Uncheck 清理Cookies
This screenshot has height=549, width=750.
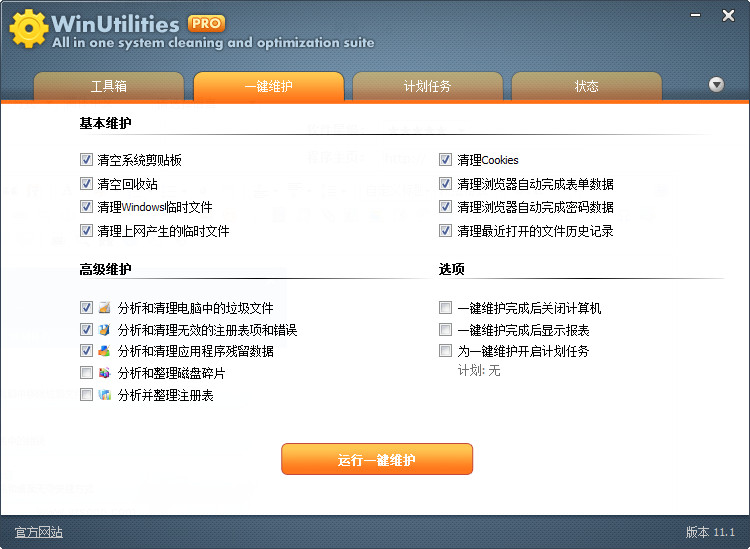click(x=445, y=160)
